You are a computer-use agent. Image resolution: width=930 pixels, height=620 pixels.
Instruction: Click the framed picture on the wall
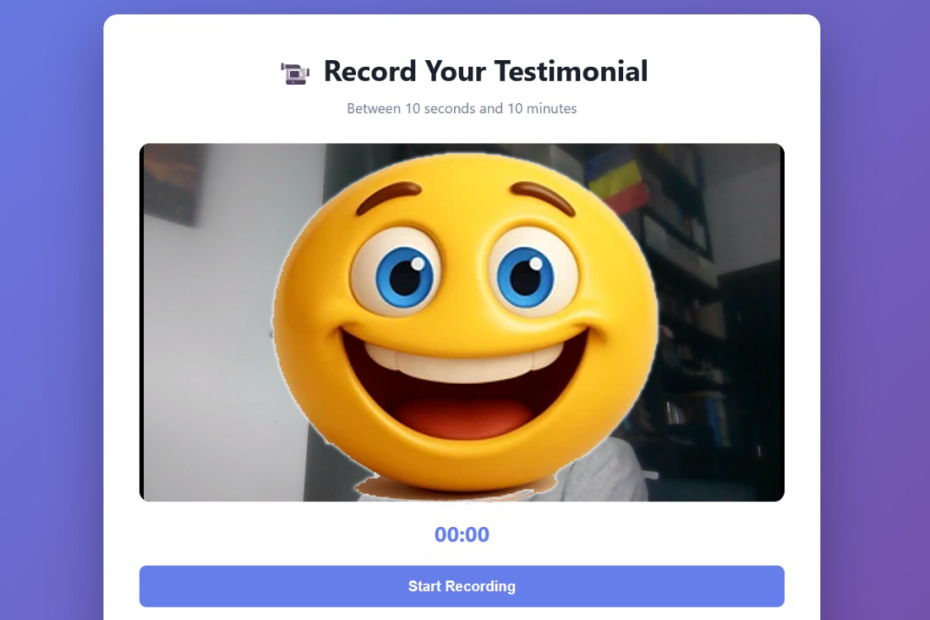[x=173, y=184]
